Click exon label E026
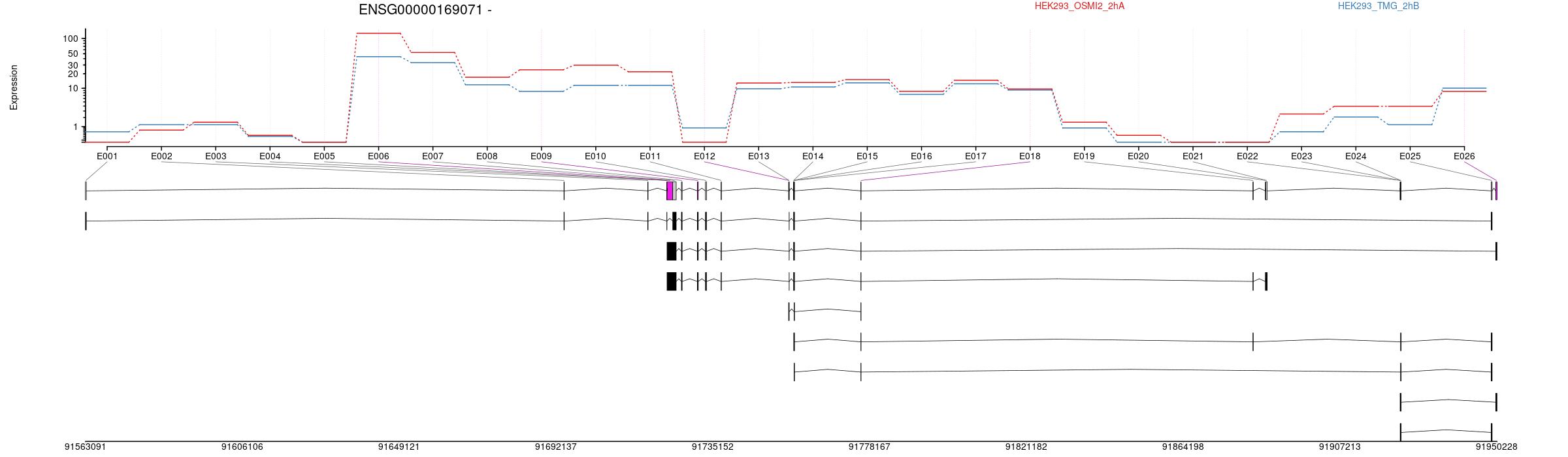 (x=1464, y=156)
